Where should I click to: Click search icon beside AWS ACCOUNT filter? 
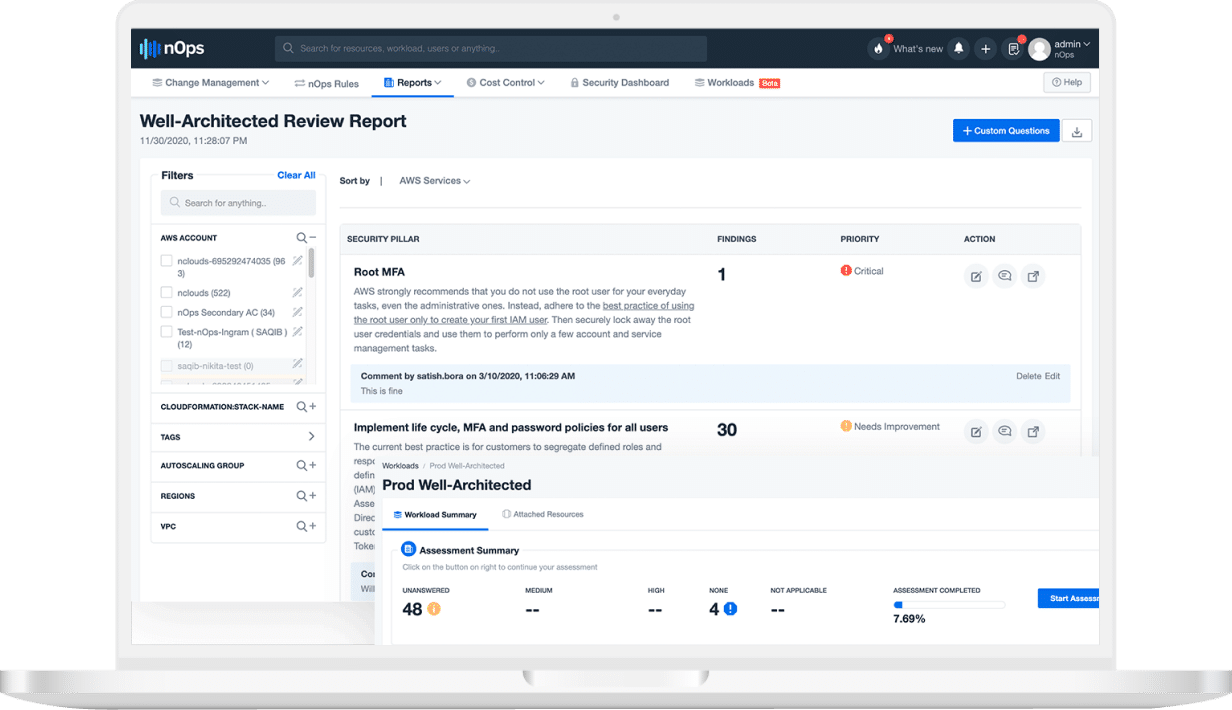coord(301,238)
